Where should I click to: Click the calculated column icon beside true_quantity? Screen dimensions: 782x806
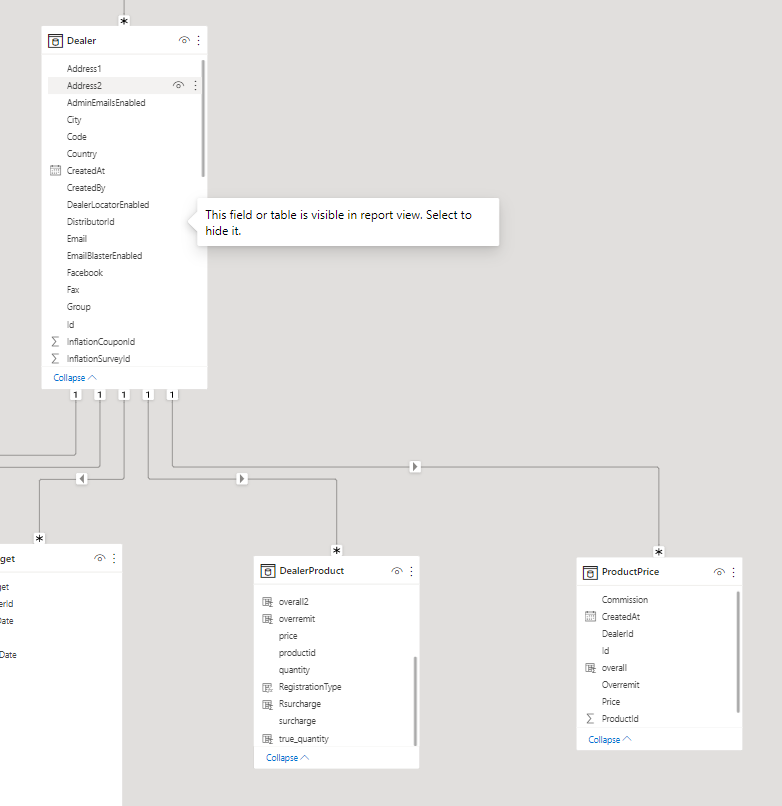268,739
